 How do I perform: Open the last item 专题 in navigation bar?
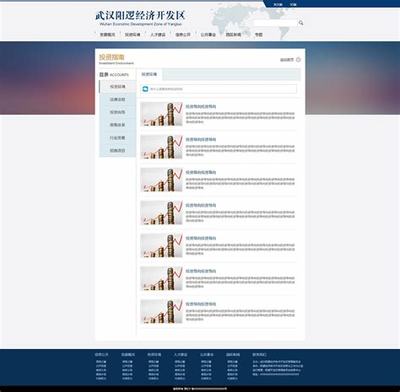tap(258, 34)
